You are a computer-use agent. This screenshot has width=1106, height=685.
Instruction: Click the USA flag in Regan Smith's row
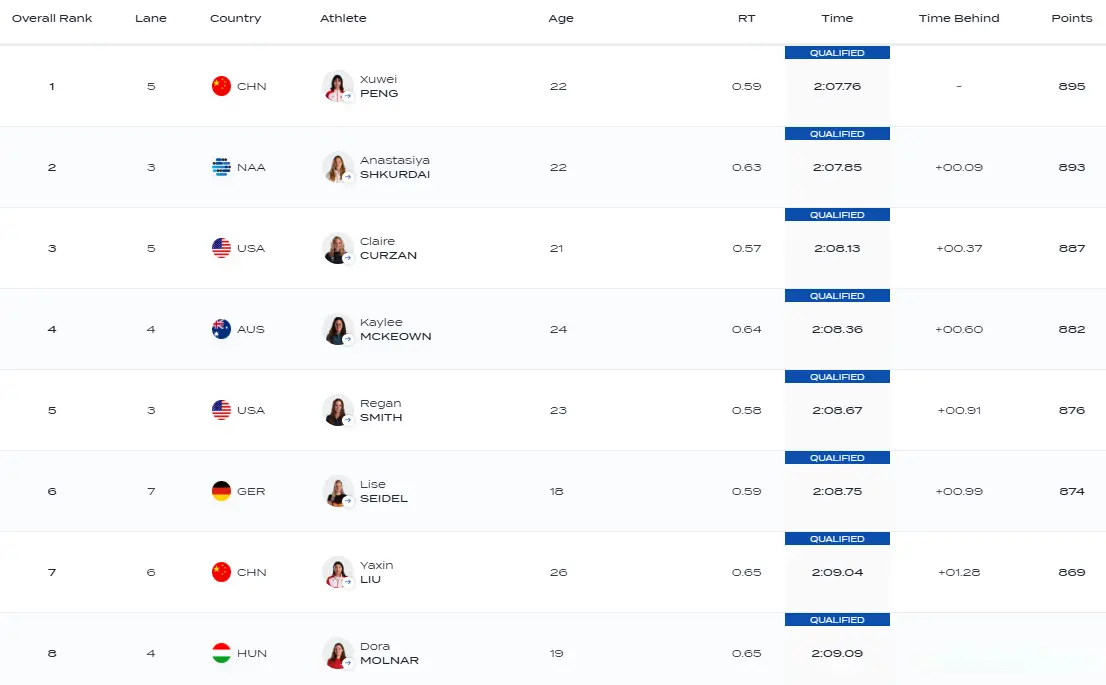click(221, 410)
